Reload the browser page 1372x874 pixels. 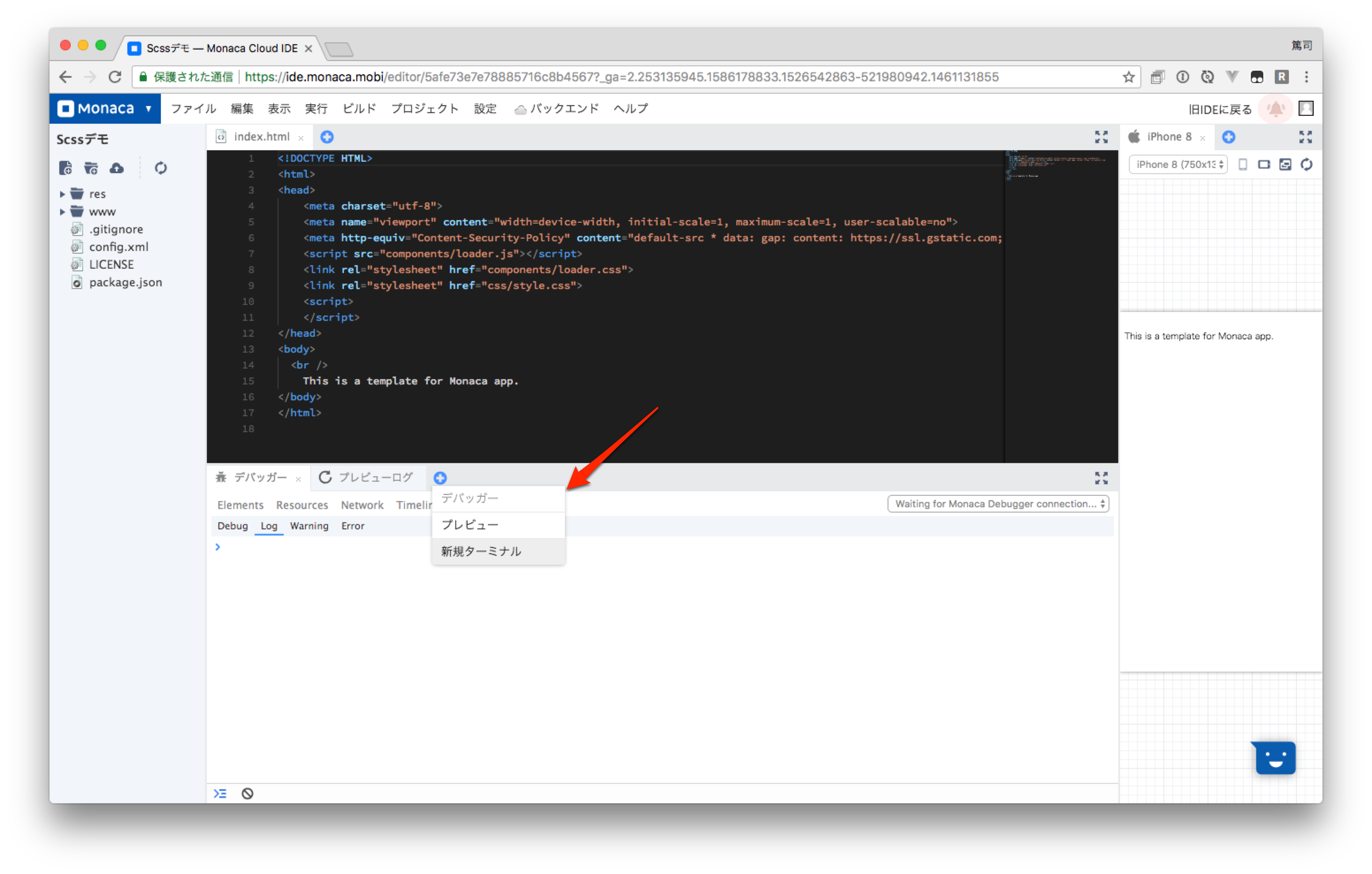(x=115, y=77)
